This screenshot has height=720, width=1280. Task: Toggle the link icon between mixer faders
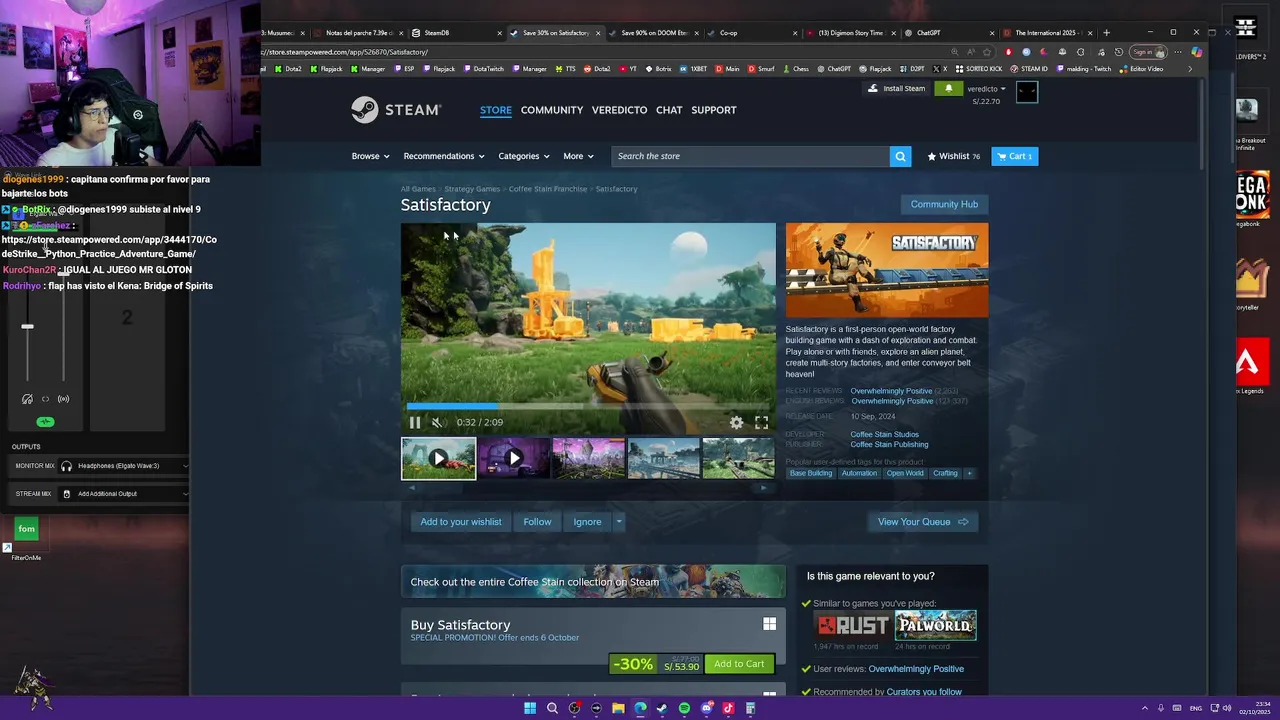[45, 399]
